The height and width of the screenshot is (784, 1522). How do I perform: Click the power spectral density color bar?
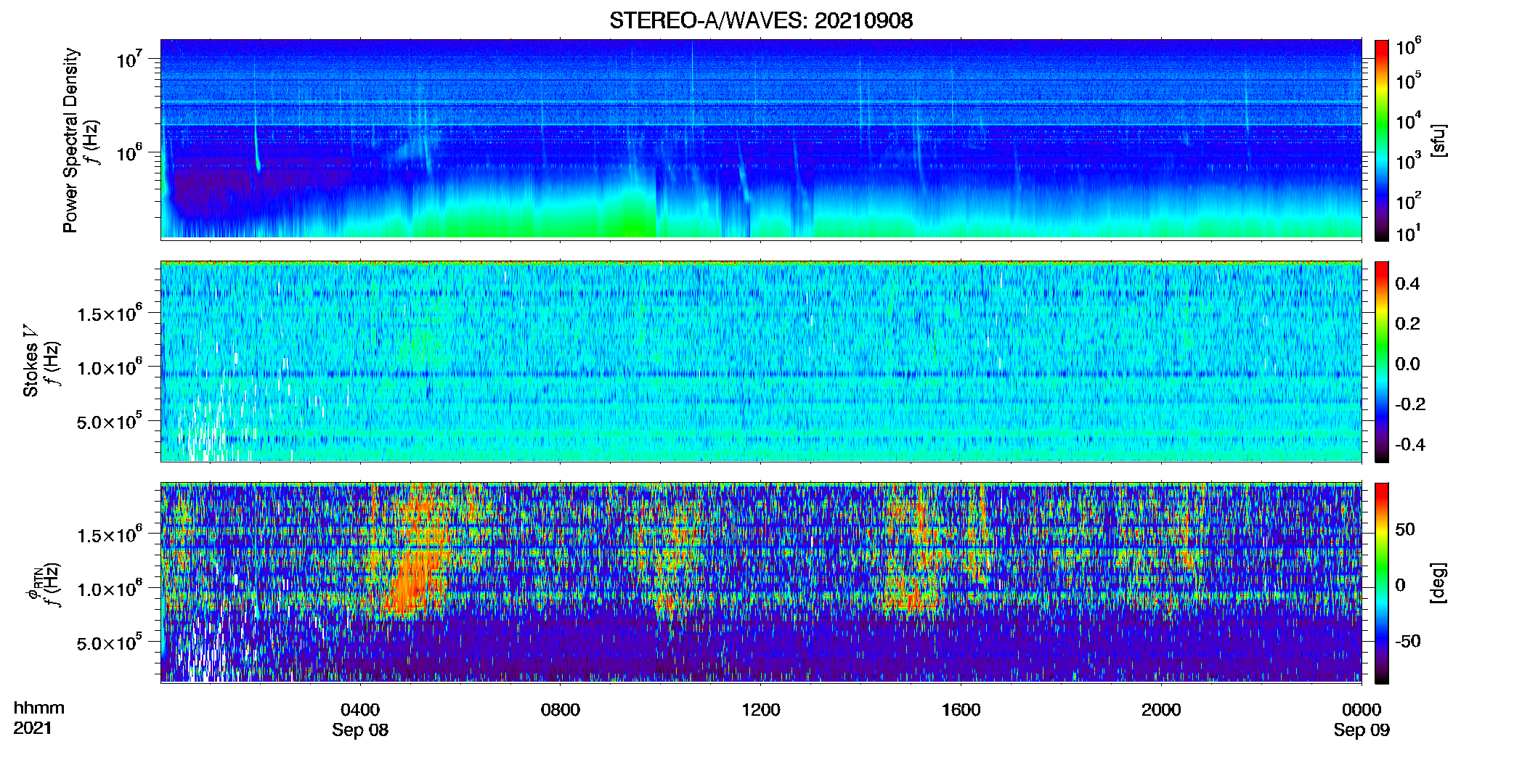pos(1382,140)
